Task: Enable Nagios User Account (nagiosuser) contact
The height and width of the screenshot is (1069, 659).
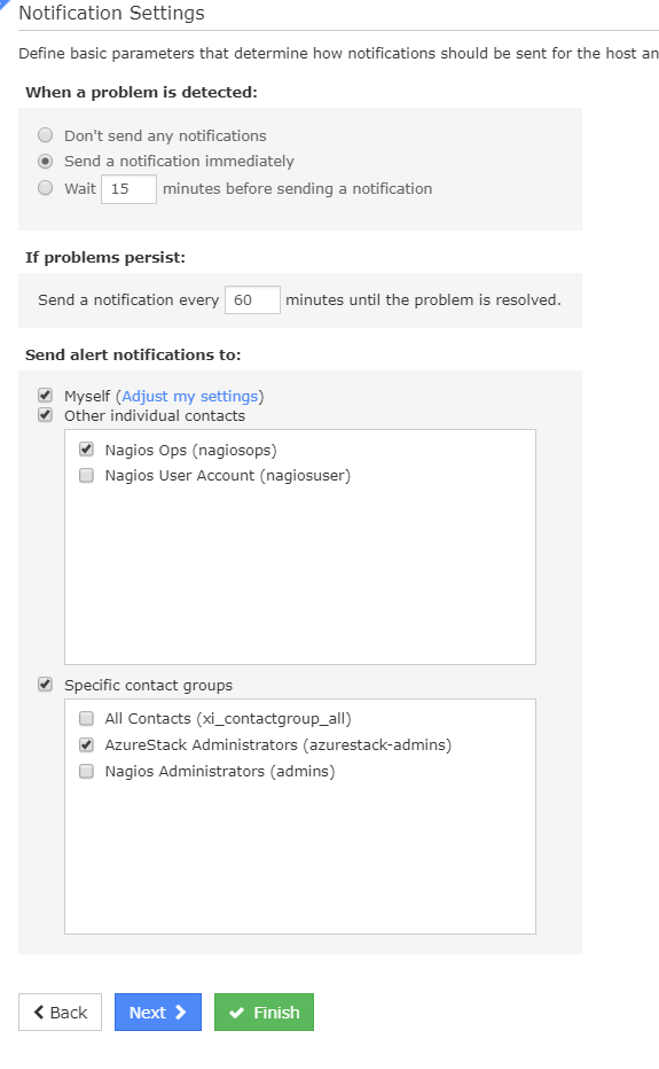Action: [x=86, y=476]
